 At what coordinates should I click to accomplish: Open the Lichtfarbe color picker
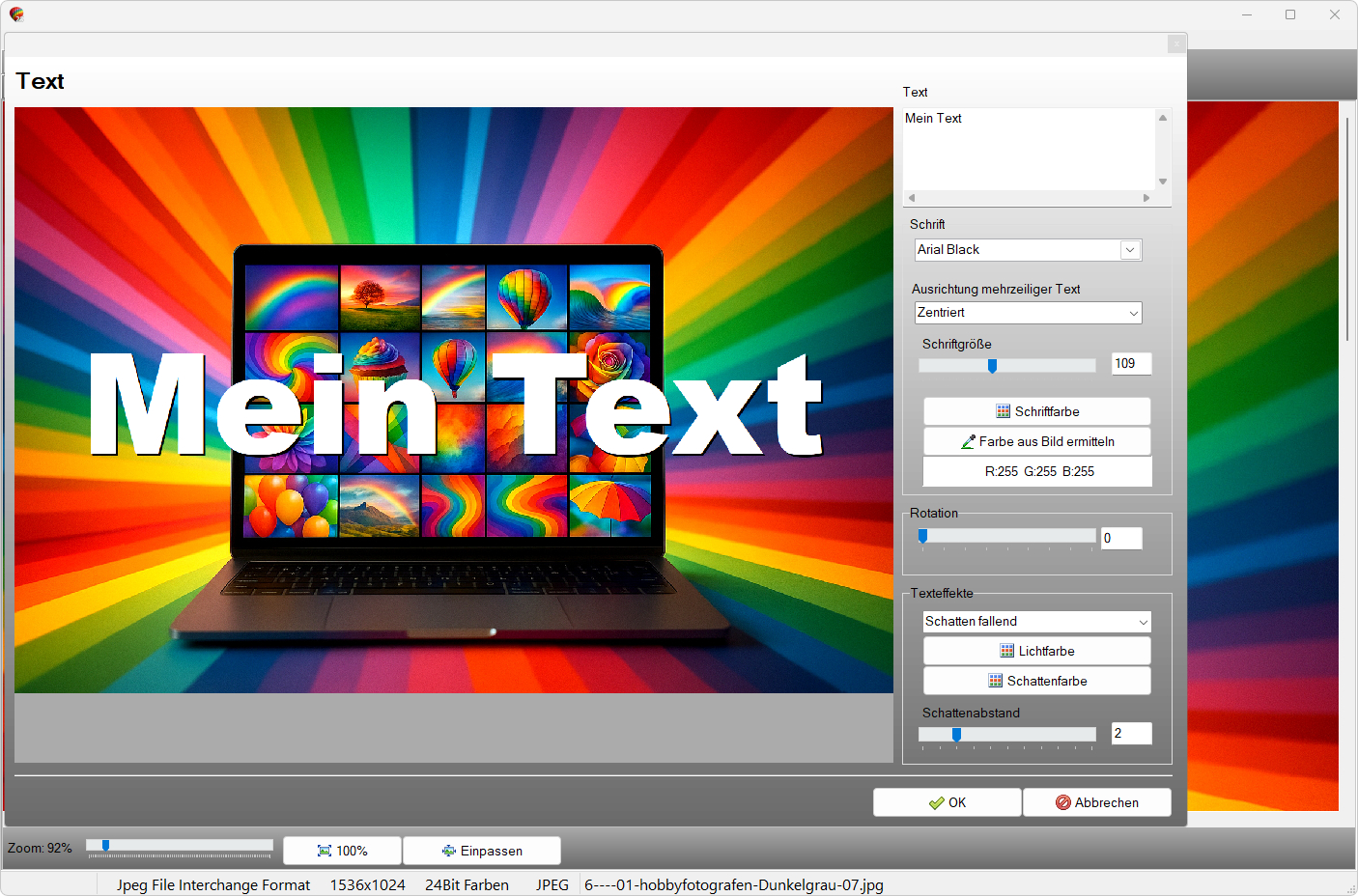coord(1036,651)
